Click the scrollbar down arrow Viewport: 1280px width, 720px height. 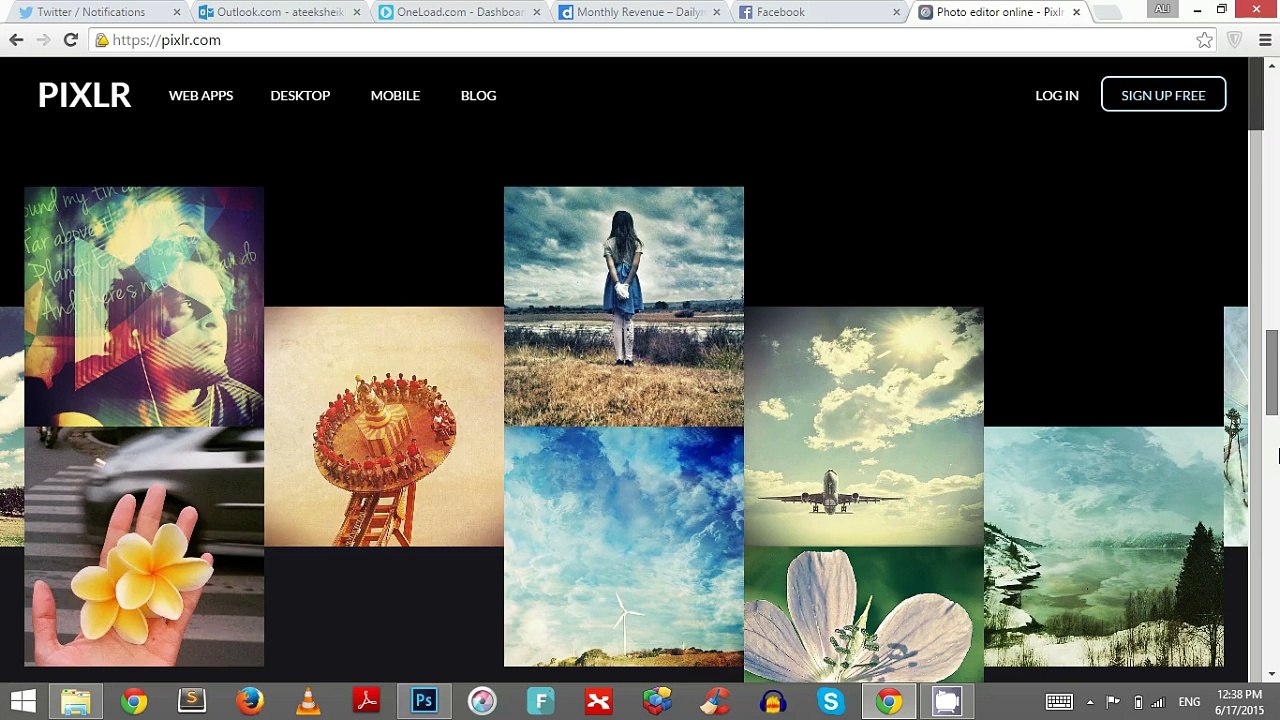click(x=1271, y=674)
